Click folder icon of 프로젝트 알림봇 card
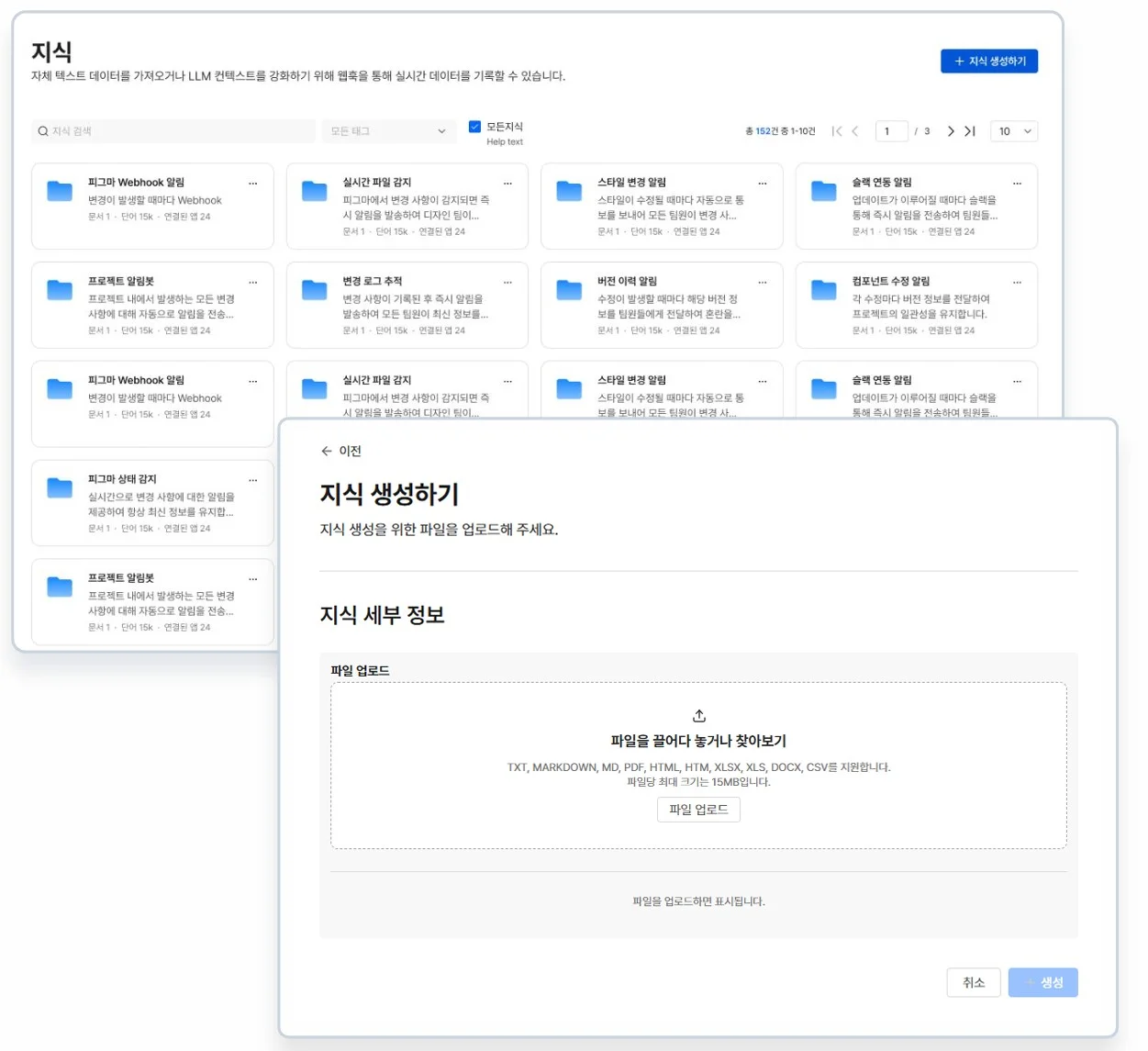Screen dimensions: 1148x1051 point(60,290)
